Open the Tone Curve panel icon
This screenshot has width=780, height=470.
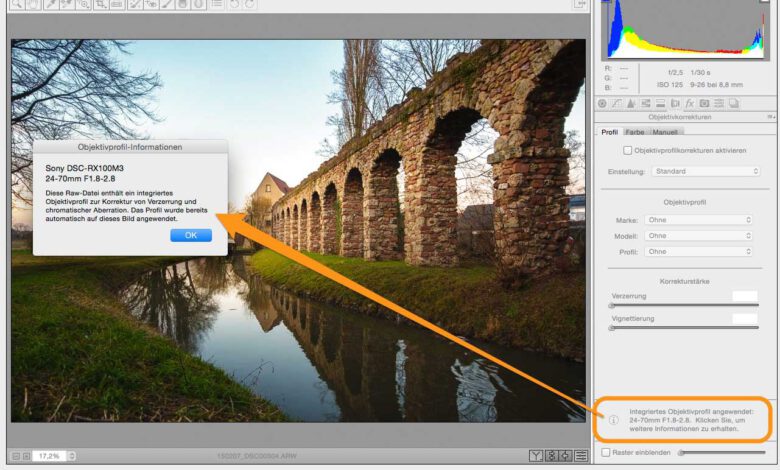(616, 103)
